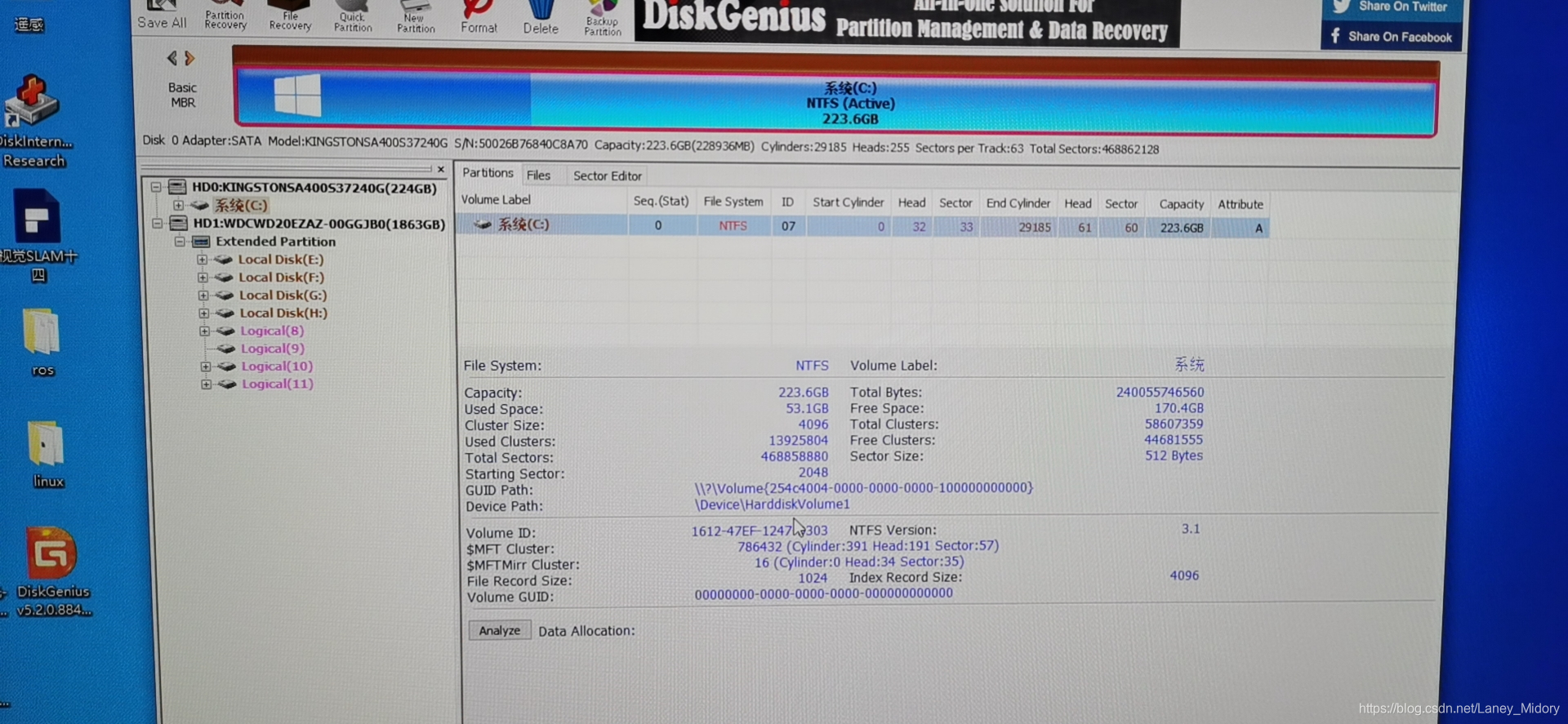Switch to the Files tab
This screenshot has width=1568, height=724.
coord(538,175)
